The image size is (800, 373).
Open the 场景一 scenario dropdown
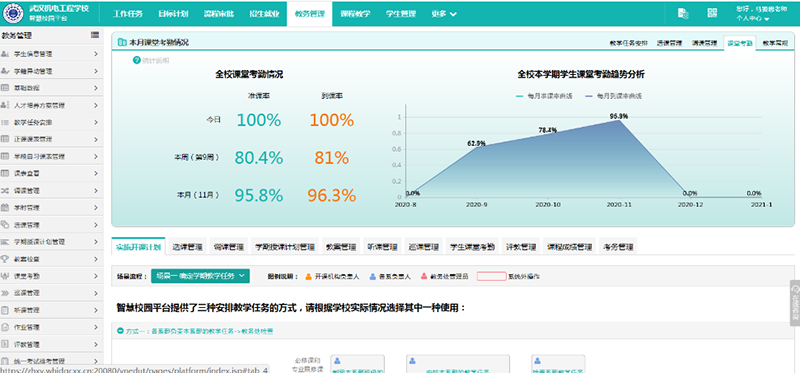(x=200, y=276)
